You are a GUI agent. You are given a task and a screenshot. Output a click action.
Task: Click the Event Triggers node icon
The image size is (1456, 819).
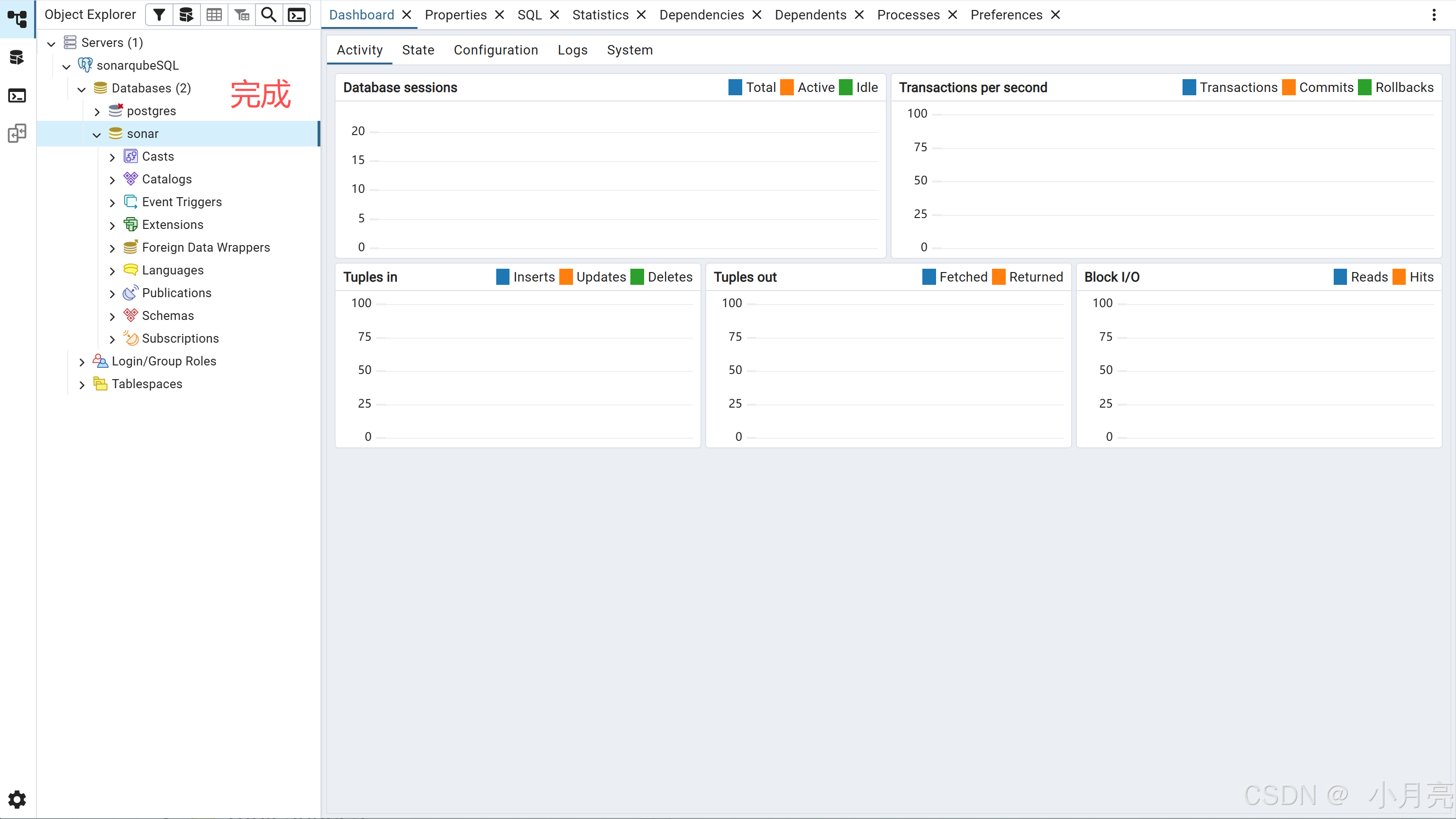click(x=130, y=201)
